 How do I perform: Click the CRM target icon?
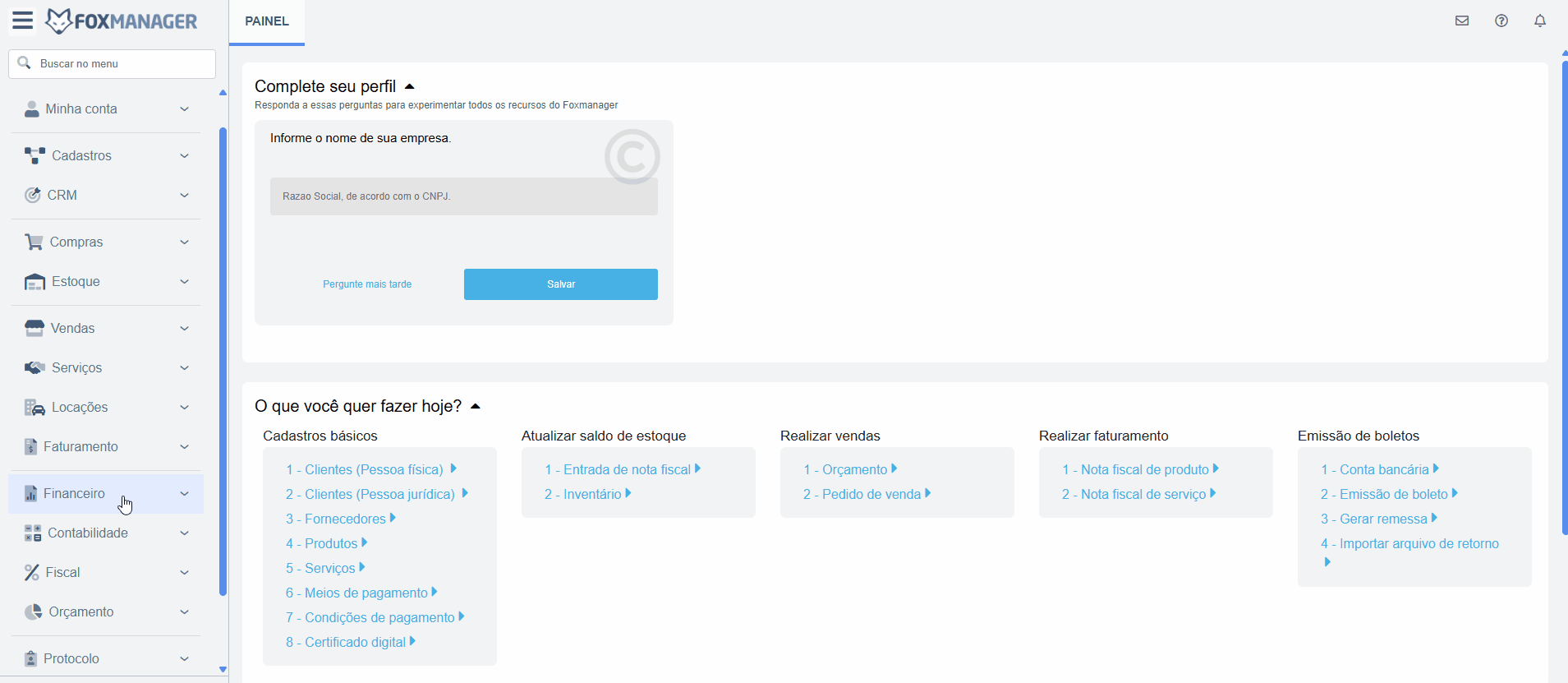click(32, 195)
